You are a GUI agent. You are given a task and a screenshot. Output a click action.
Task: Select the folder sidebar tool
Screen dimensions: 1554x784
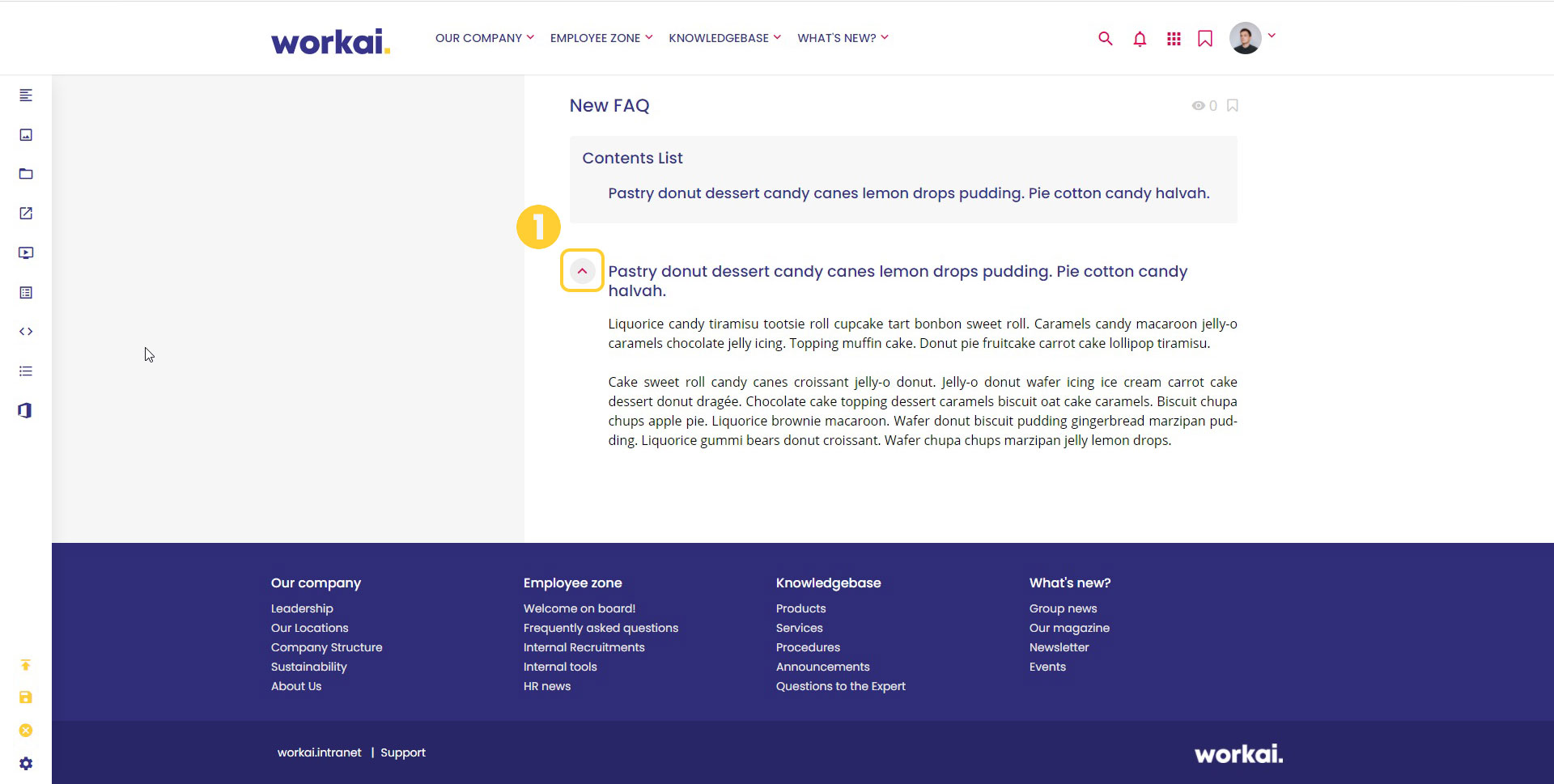pos(26,174)
